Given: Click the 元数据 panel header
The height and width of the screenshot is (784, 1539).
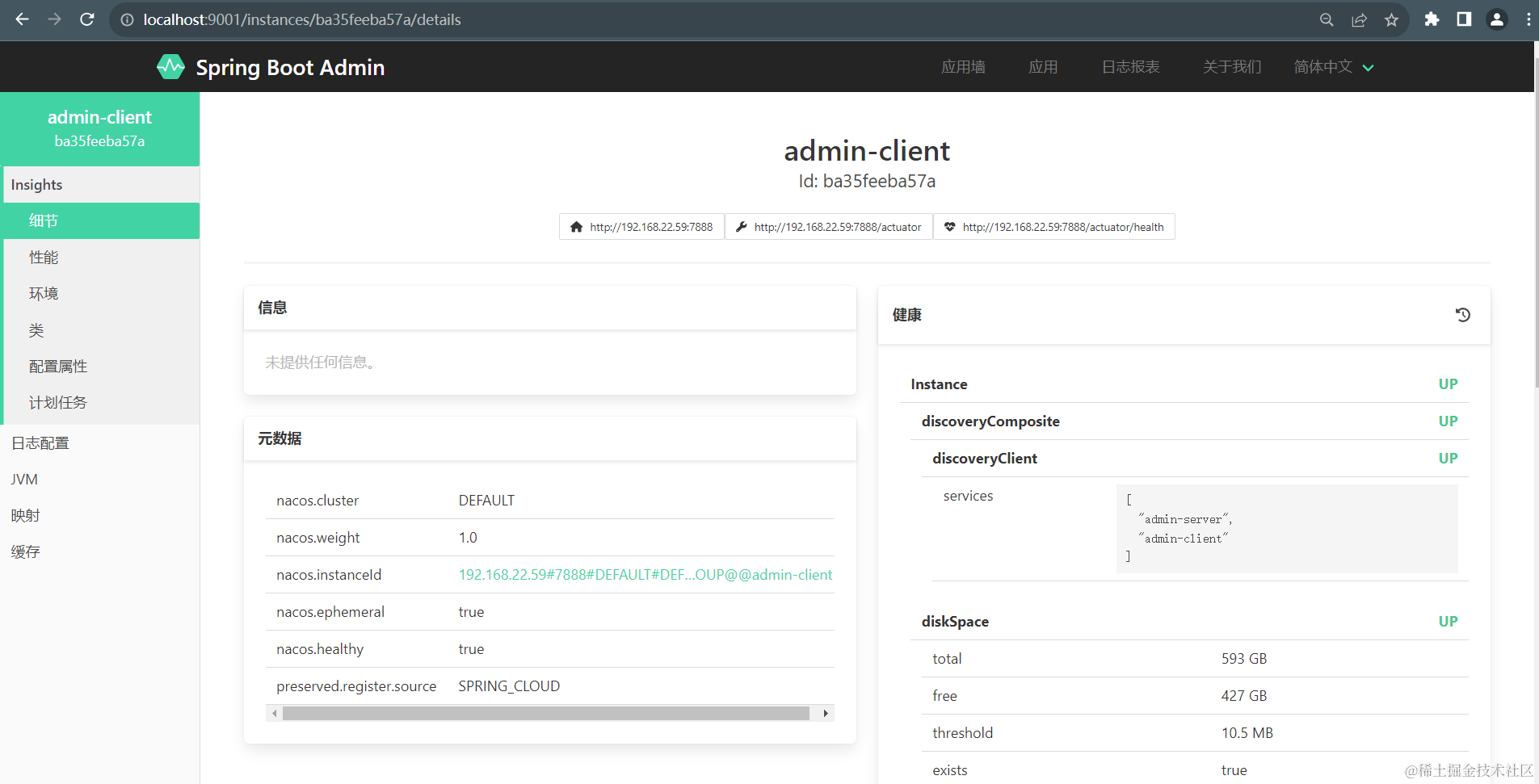Looking at the screenshot, I should coord(550,438).
